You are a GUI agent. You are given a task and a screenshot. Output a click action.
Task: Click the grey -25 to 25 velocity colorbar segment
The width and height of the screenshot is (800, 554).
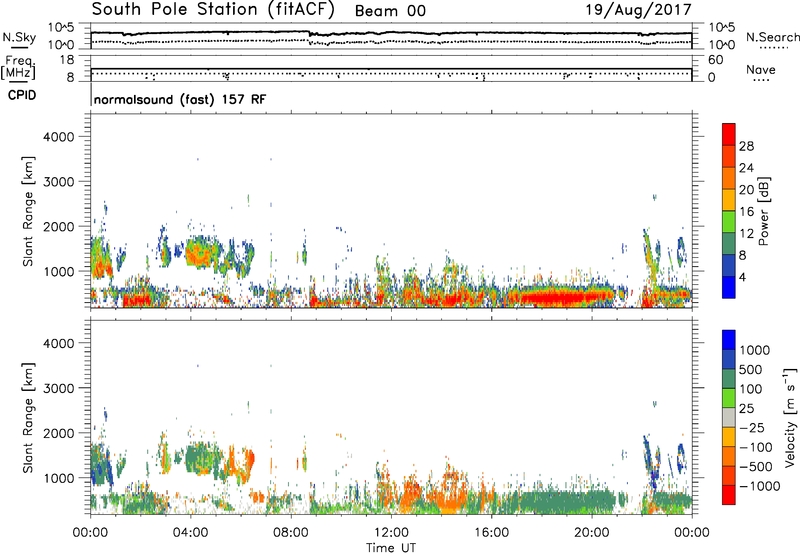729,418
